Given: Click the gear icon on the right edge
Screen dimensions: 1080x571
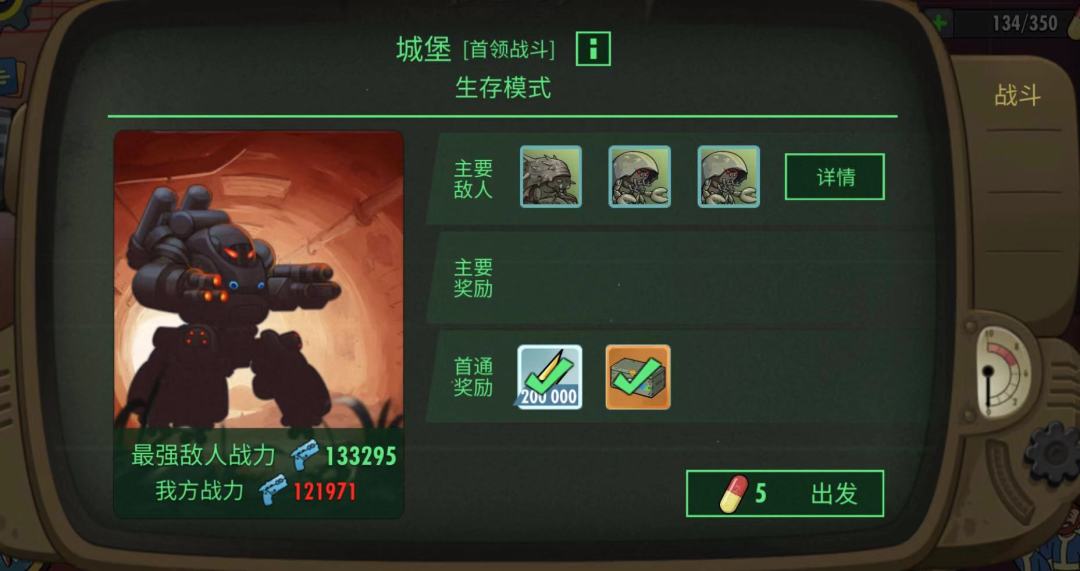Looking at the screenshot, I should click(1053, 453).
